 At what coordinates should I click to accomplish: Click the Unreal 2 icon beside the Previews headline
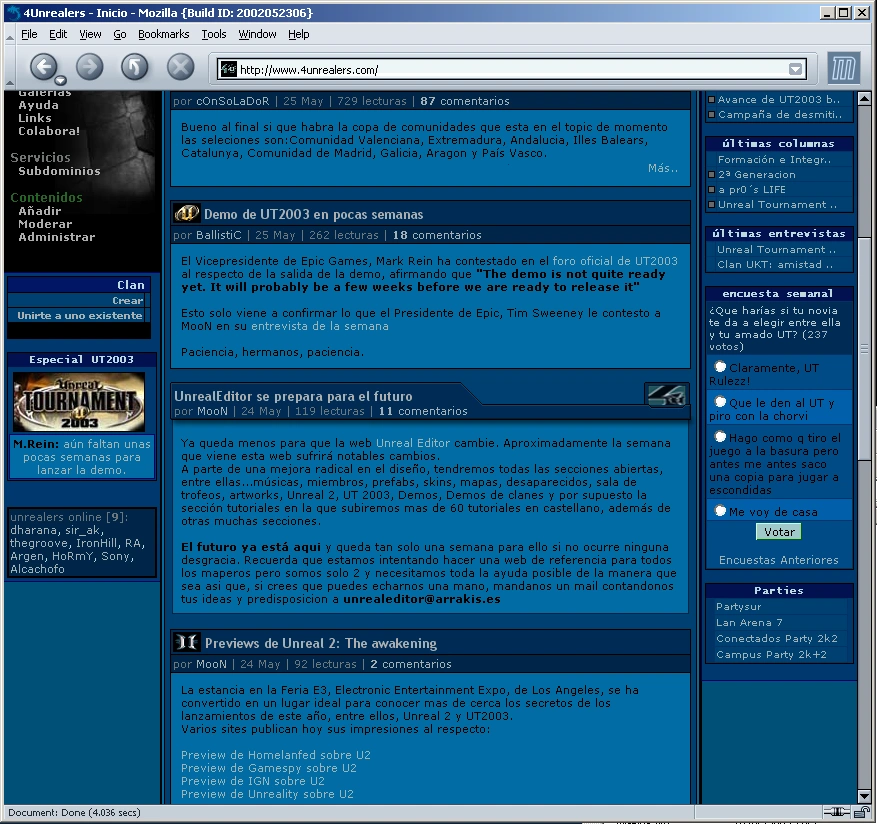pyautogui.click(x=186, y=641)
